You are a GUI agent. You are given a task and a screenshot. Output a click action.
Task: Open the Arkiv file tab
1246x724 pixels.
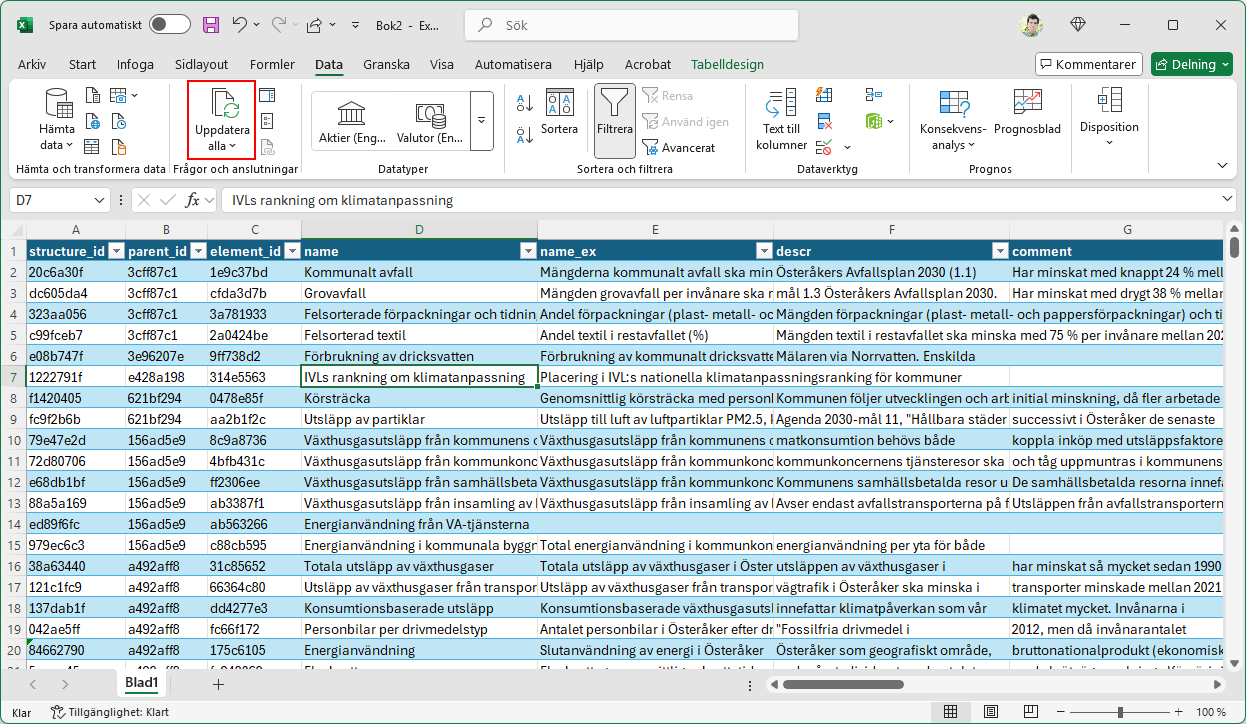32,64
